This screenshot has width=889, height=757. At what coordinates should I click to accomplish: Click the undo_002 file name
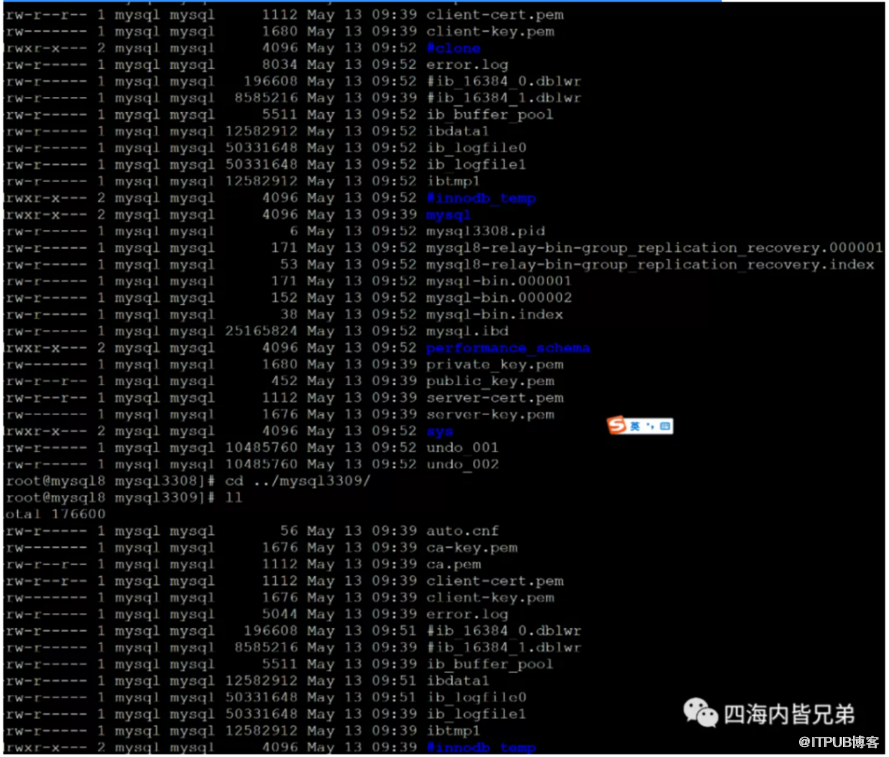pos(462,464)
